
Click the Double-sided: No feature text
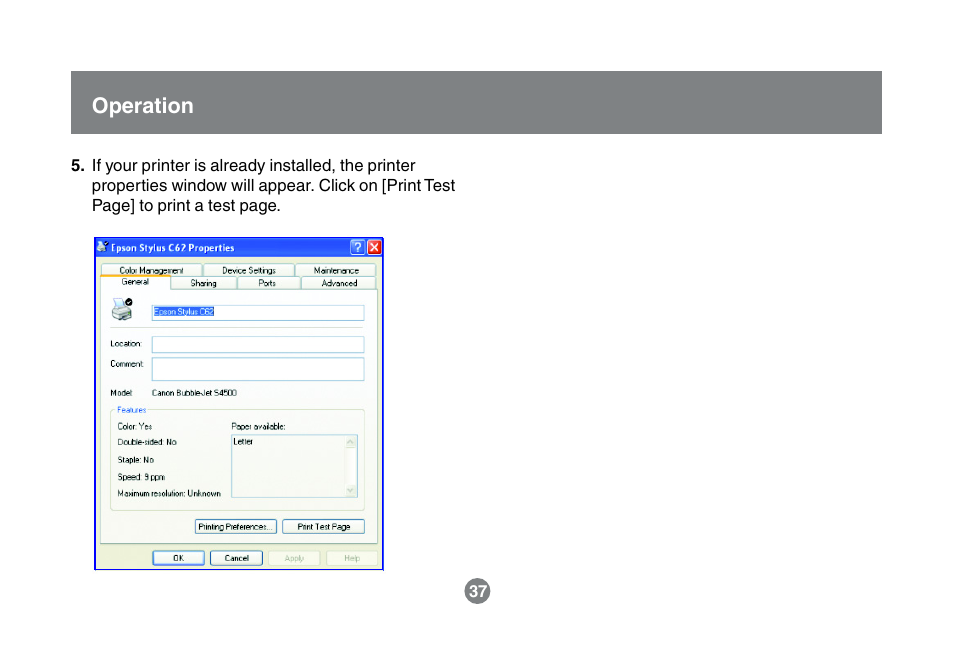click(147, 442)
